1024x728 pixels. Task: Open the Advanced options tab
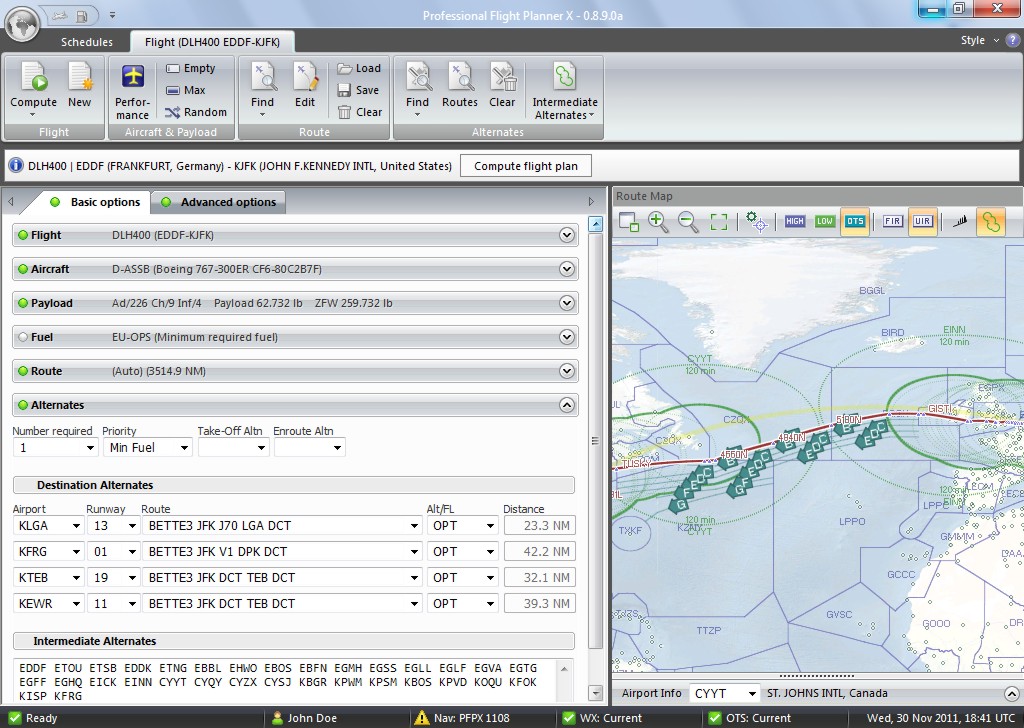[219, 202]
